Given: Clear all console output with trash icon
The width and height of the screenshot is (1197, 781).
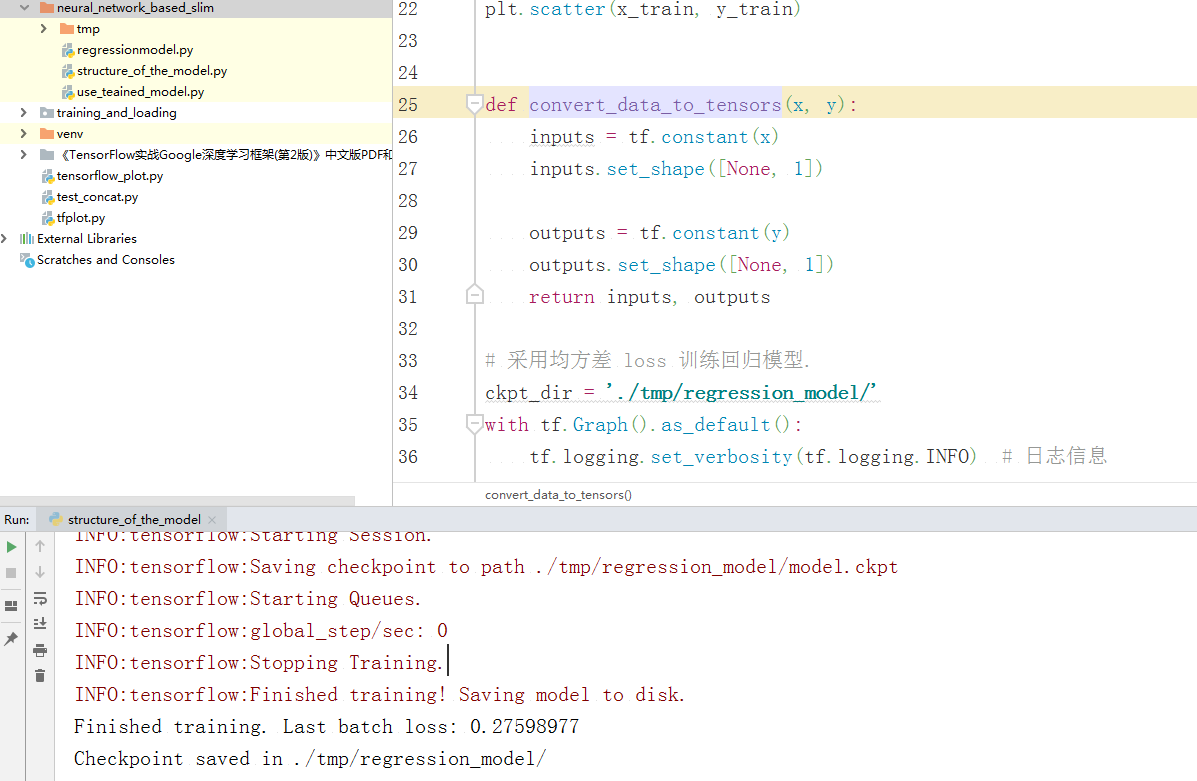Looking at the screenshot, I should point(38,675).
